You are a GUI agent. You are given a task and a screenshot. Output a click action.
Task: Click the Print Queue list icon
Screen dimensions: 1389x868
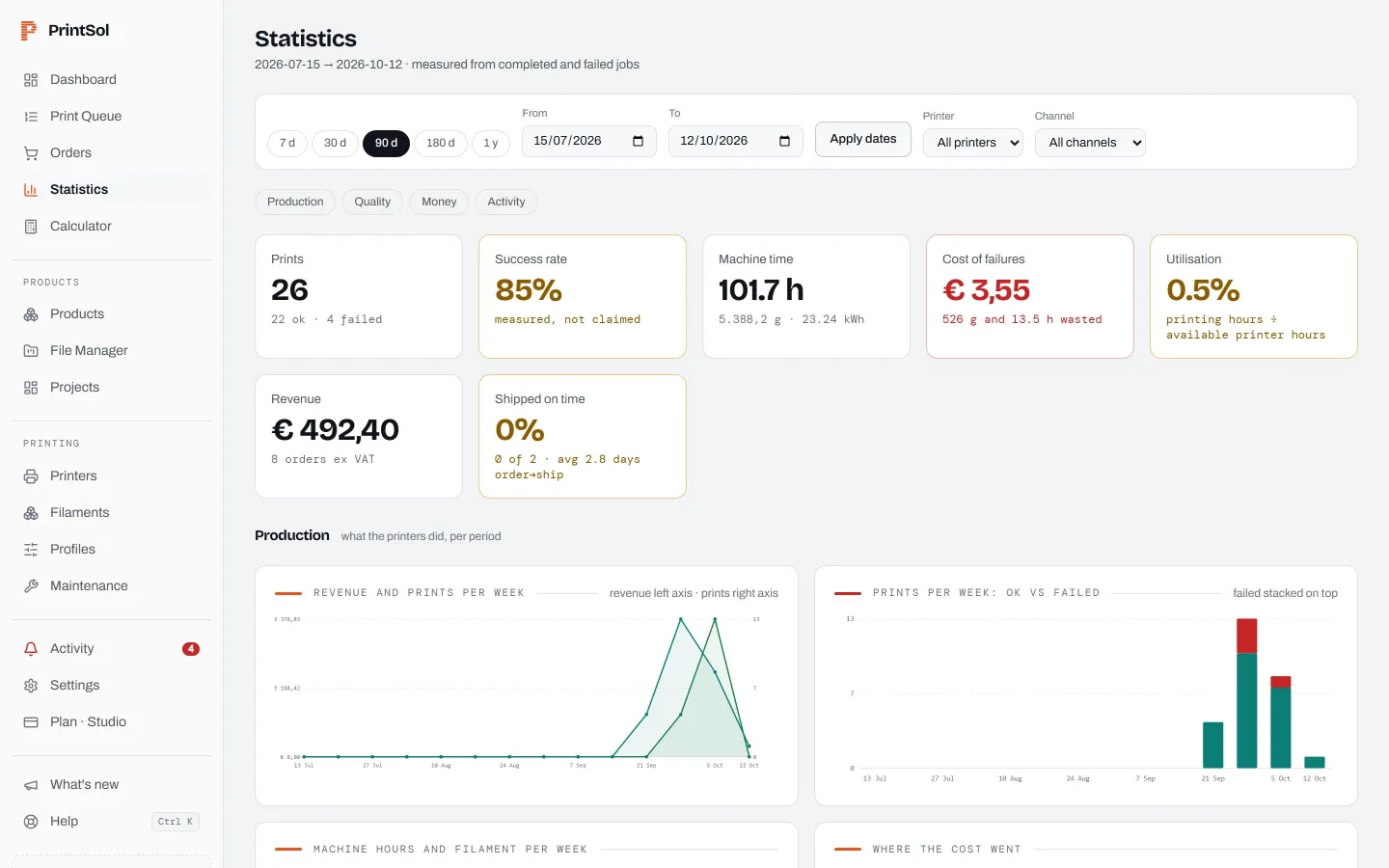pyautogui.click(x=31, y=117)
